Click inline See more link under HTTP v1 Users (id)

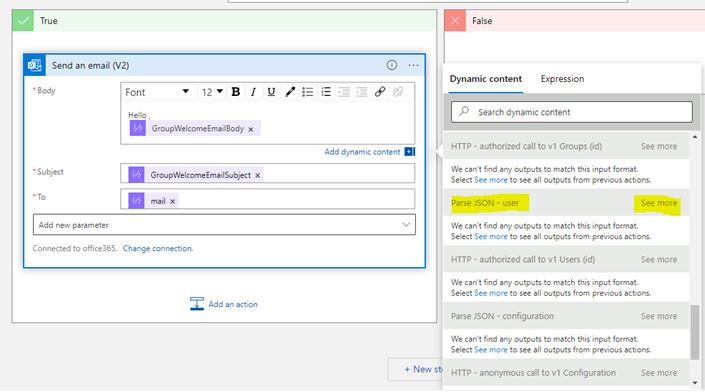pyautogui.click(x=491, y=293)
